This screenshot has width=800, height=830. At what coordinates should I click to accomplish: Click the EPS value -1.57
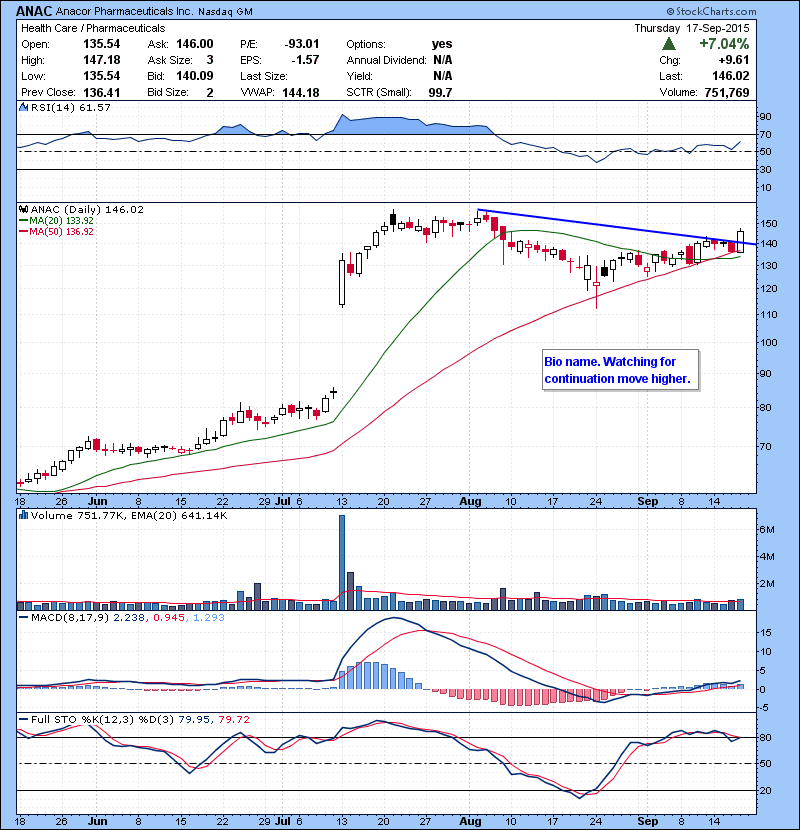(305, 60)
